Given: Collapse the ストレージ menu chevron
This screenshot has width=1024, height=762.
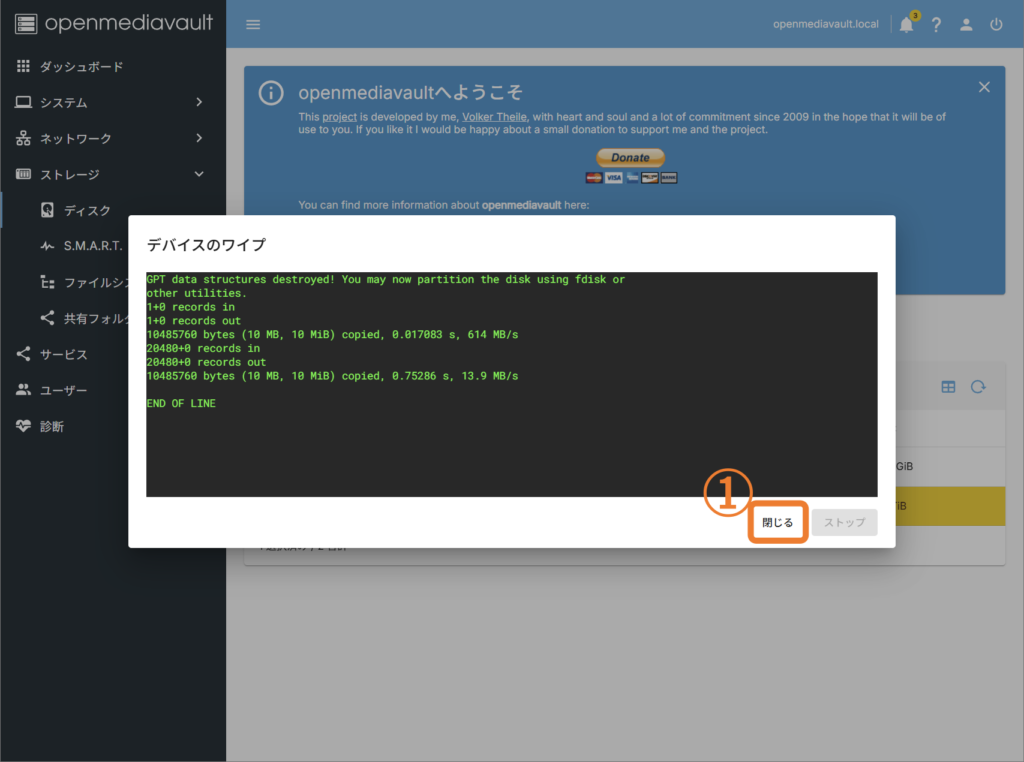Looking at the screenshot, I should click(199, 174).
